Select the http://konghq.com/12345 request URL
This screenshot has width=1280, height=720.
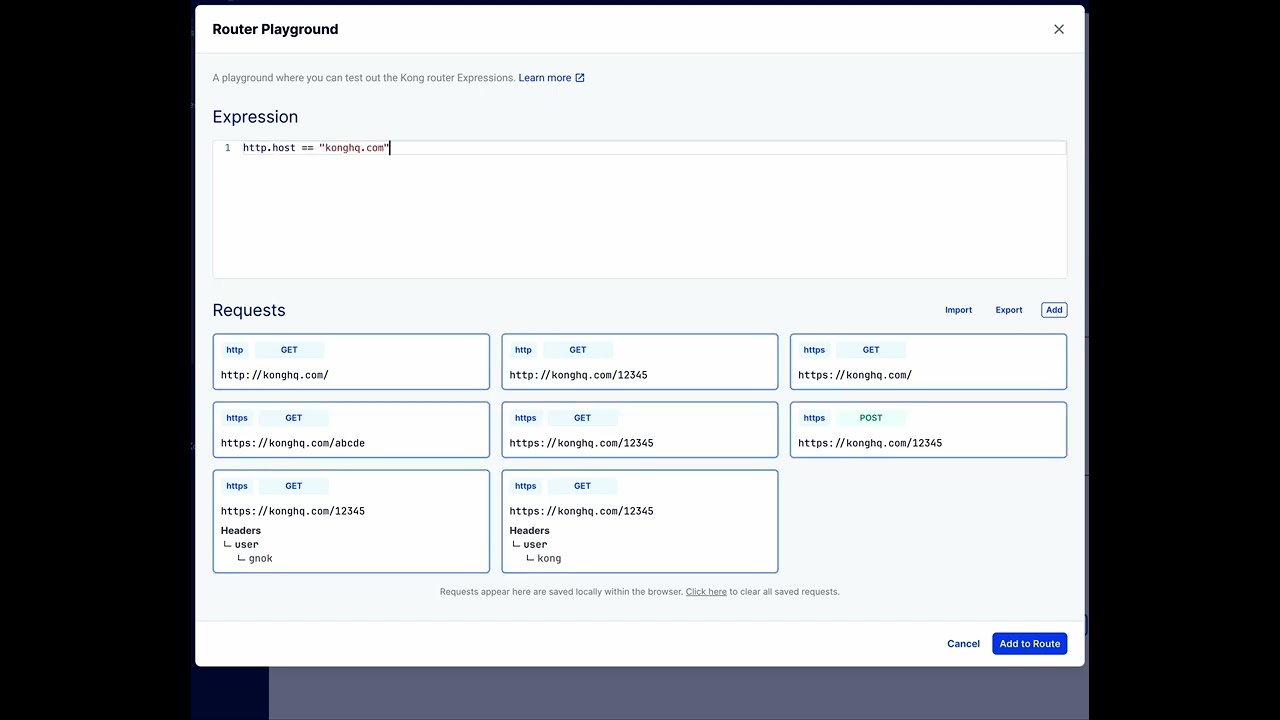pyautogui.click(x=578, y=375)
